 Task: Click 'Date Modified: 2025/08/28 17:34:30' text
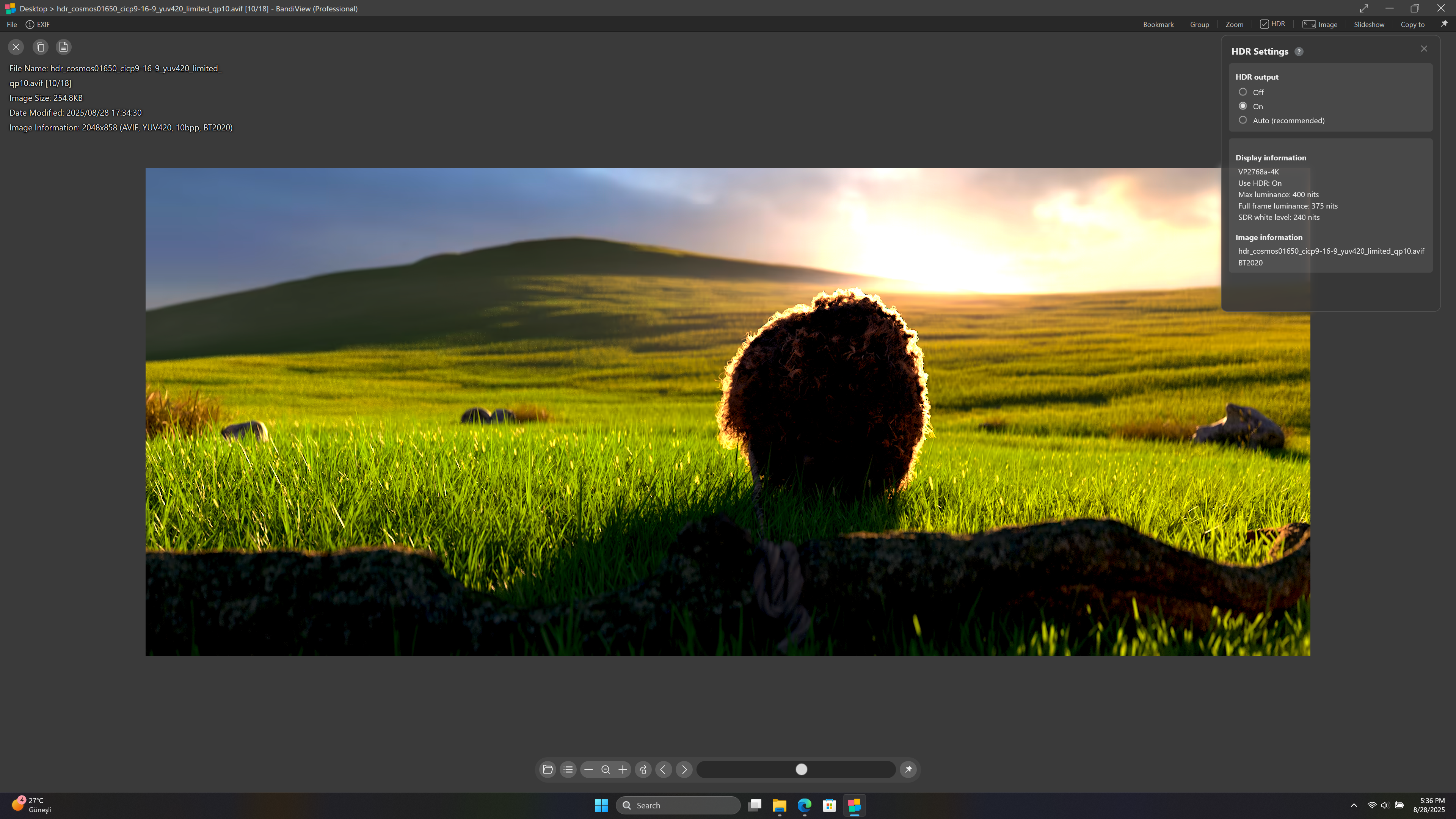(75, 113)
